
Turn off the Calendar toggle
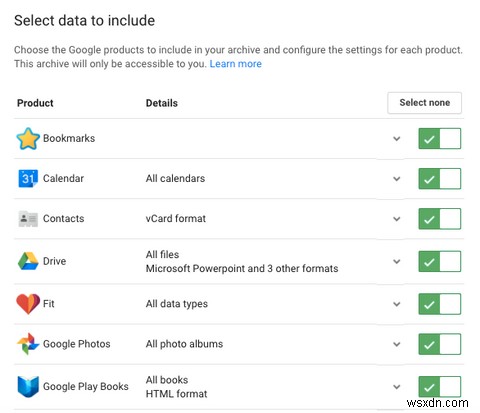click(x=440, y=179)
